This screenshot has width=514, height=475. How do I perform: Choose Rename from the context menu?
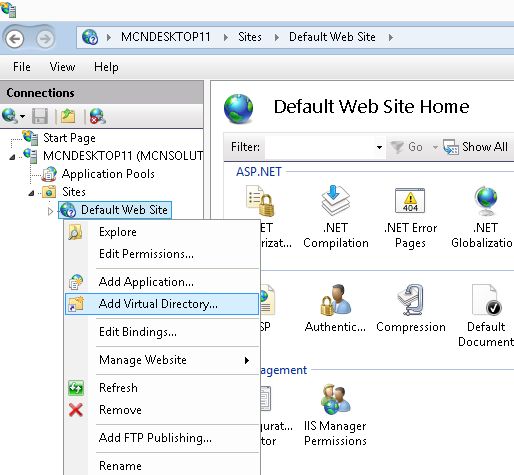[x=162, y=466]
